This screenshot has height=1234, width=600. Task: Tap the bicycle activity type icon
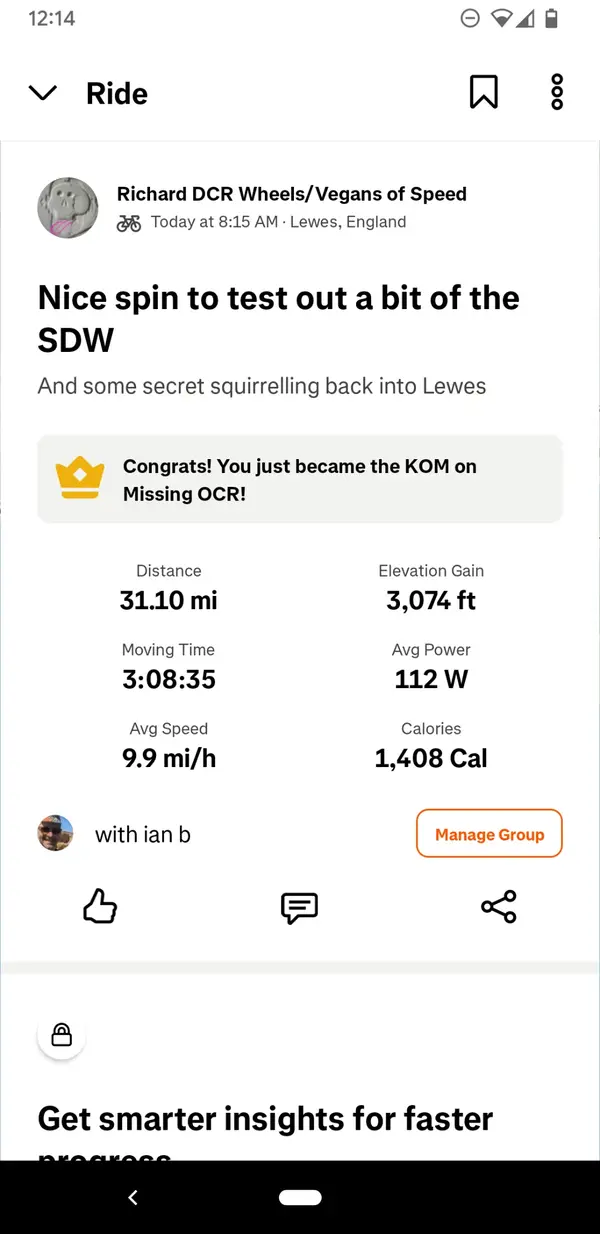pyautogui.click(x=129, y=223)
